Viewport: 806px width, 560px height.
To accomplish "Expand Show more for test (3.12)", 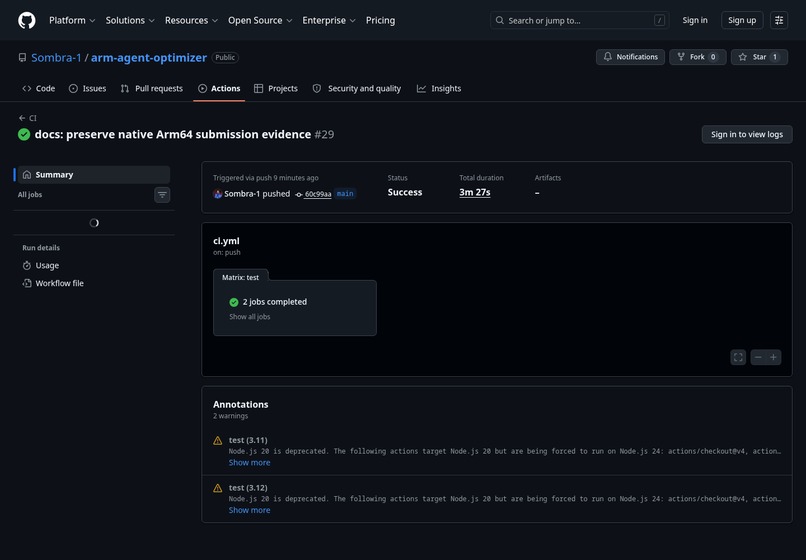I will point(249,510).
